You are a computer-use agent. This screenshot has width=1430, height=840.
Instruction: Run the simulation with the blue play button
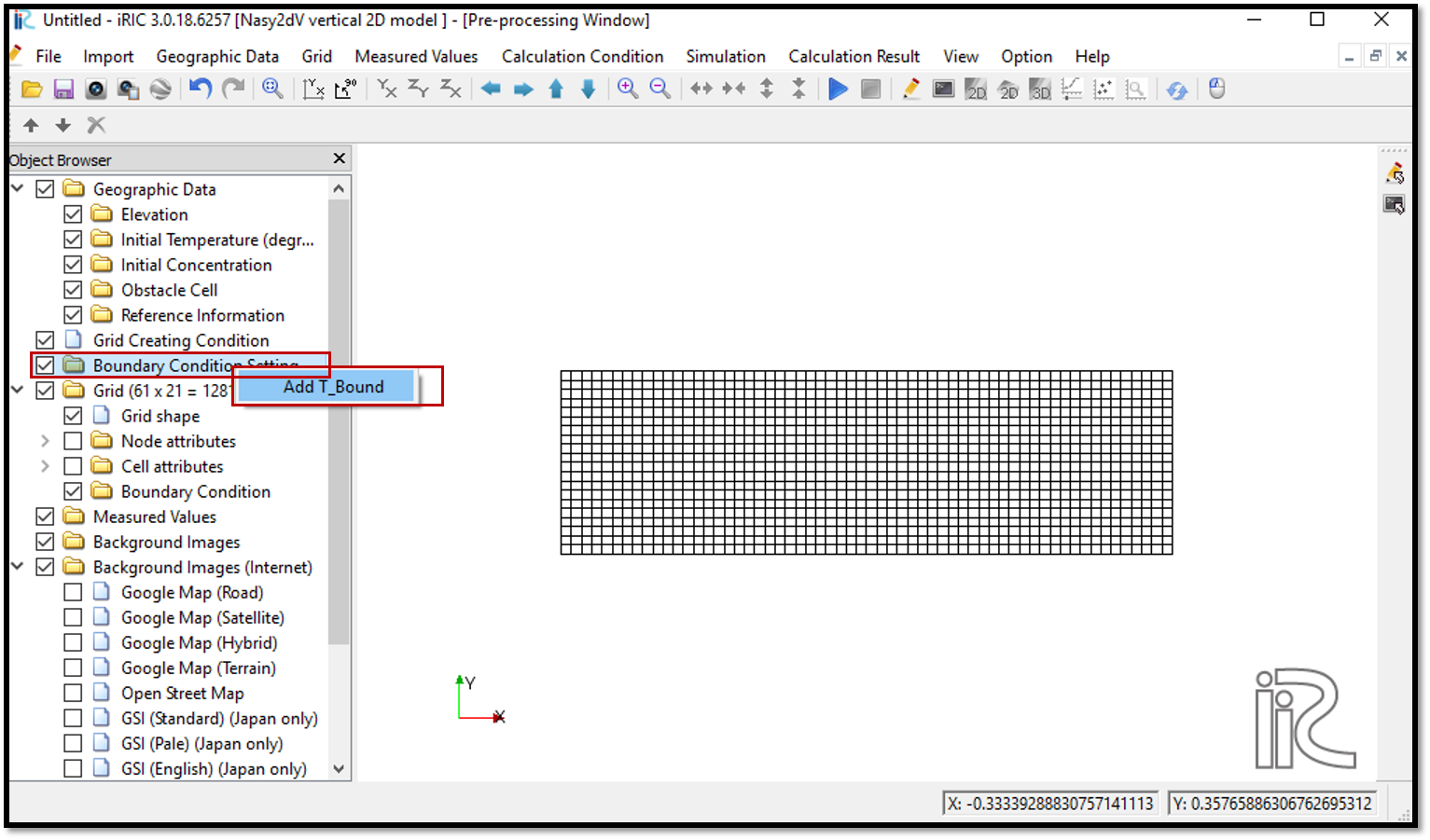[838, 89]
